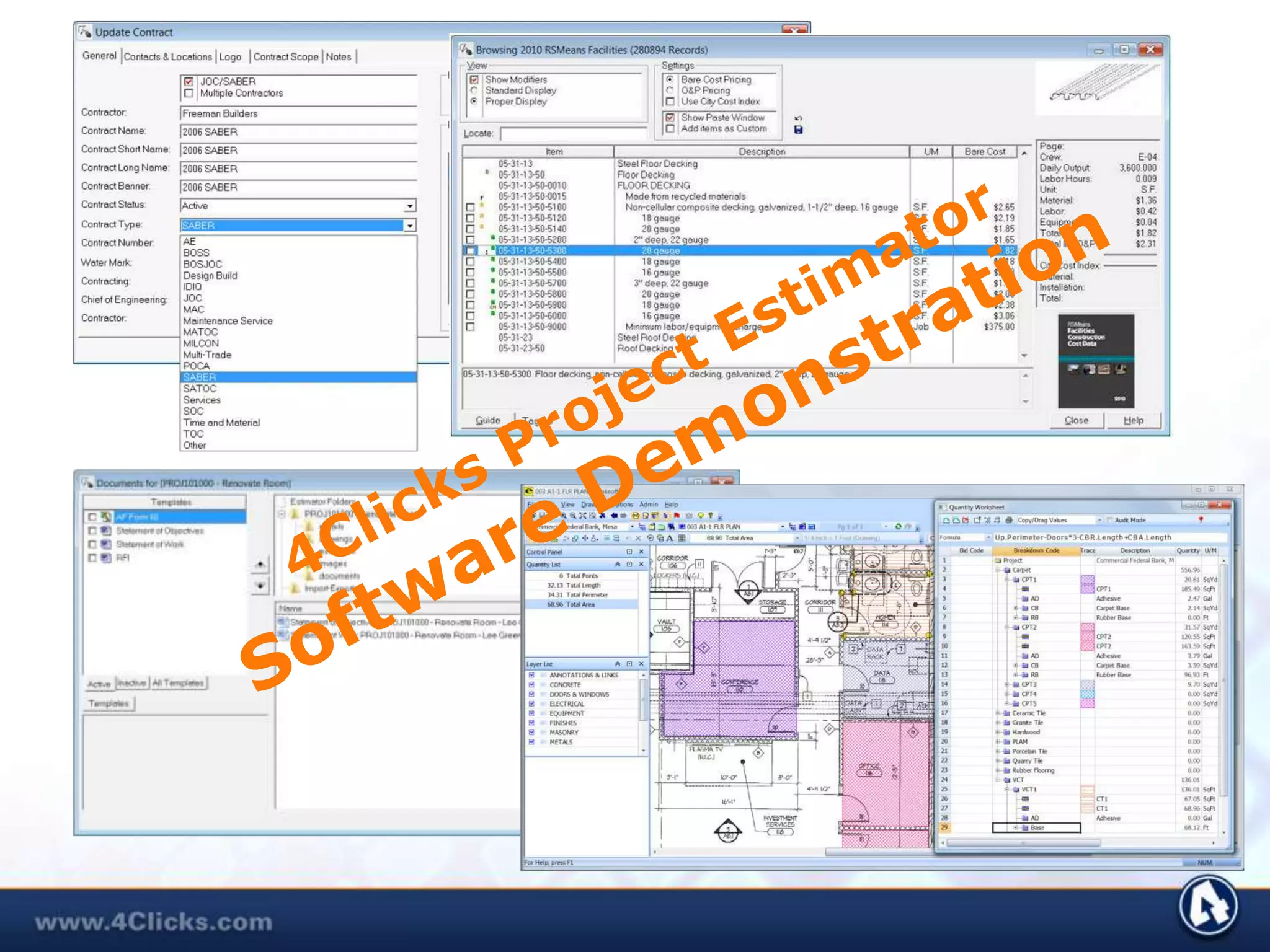Click Help button in RSMeans browser

coord(1134,420)
